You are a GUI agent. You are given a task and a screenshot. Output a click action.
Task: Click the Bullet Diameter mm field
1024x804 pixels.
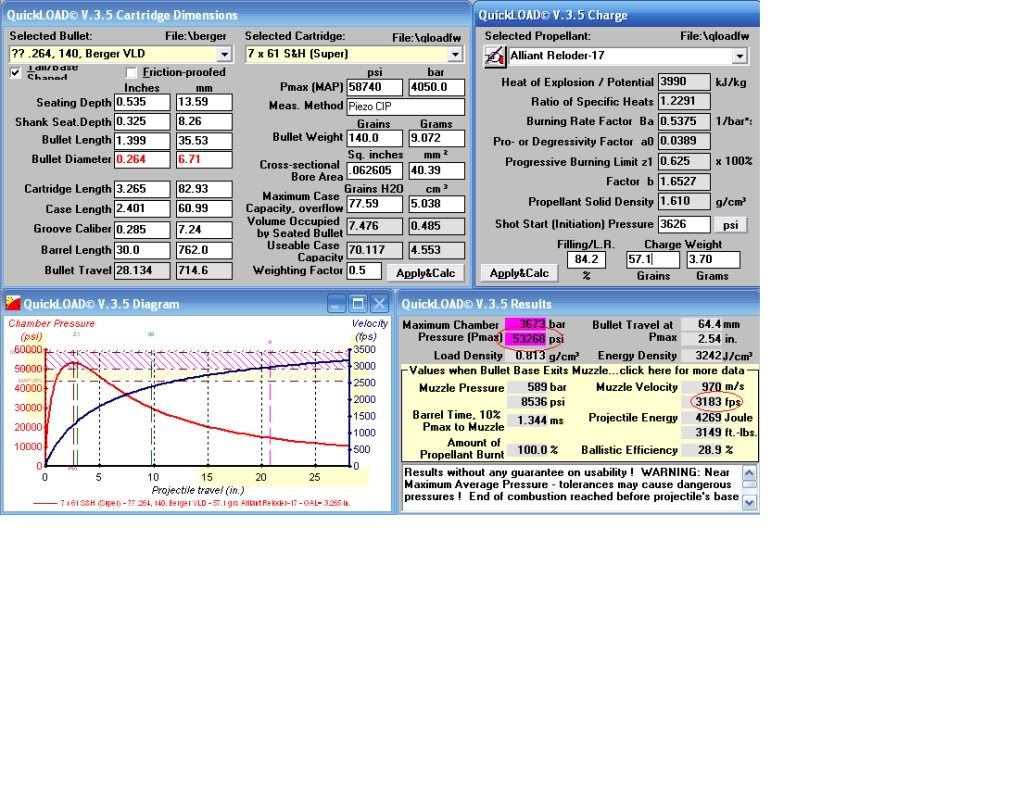point(204,159)
